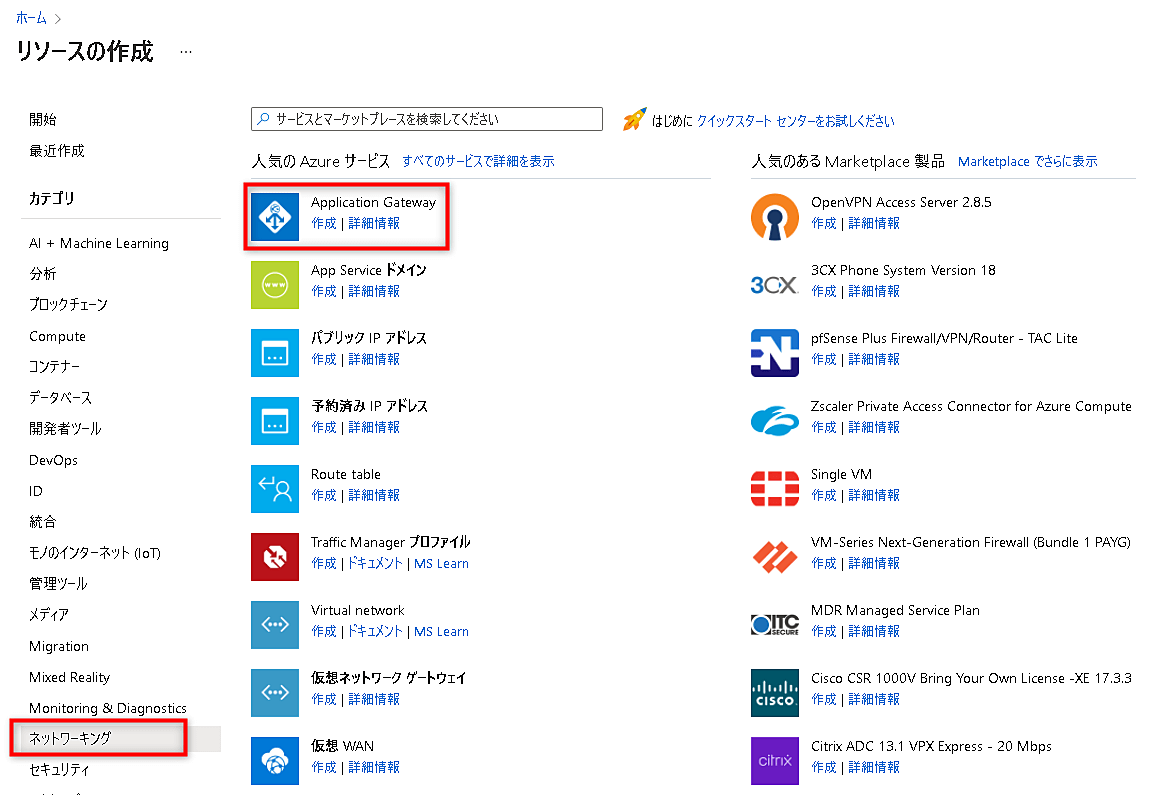Click the パブリック IP アドレス icon

click(x=275, y=353)
